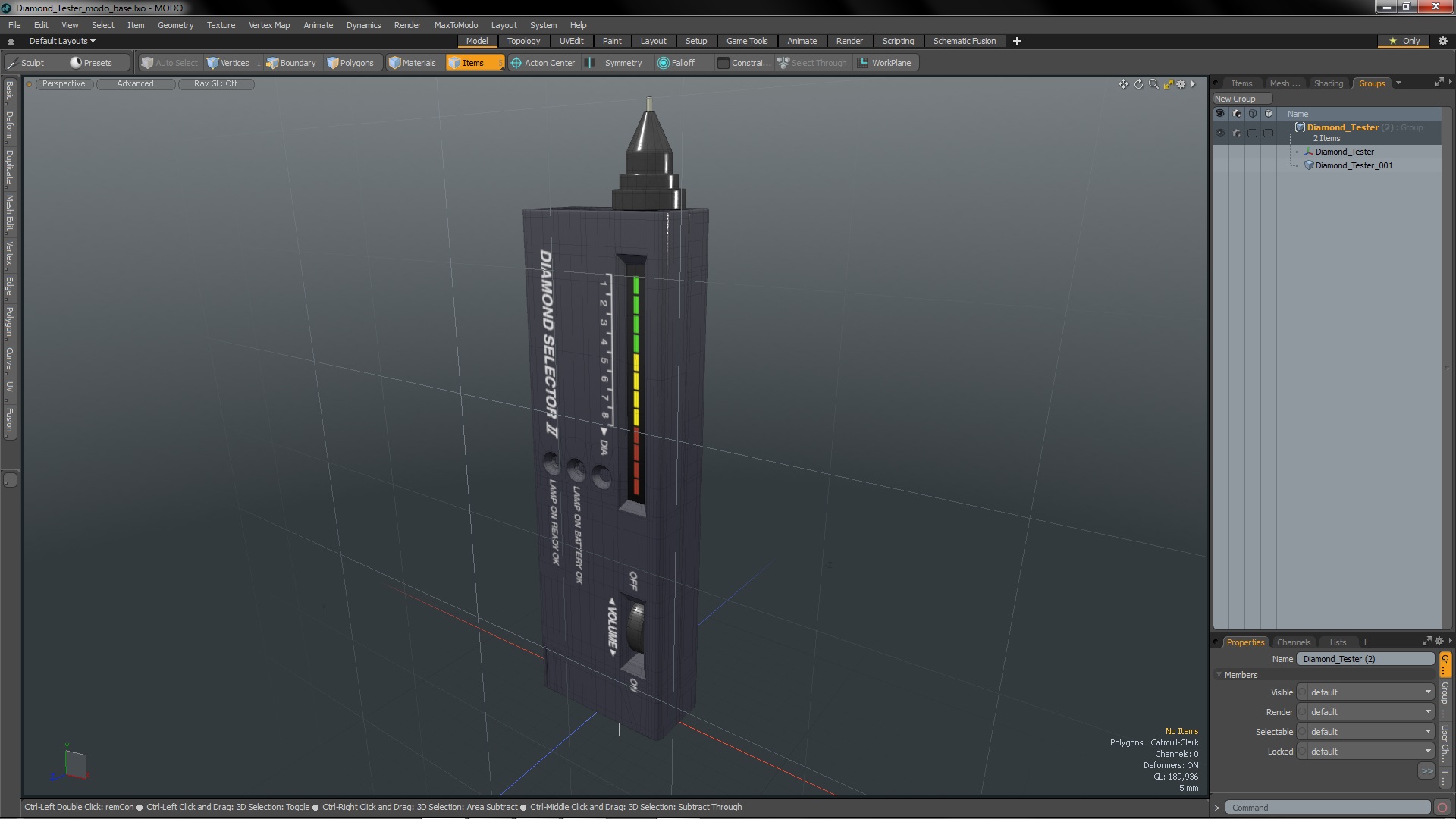Image resolution: width=1456 pixels, height=819 pixels.
Task: Toggle the Only star button
Action: coord(1404,41)
